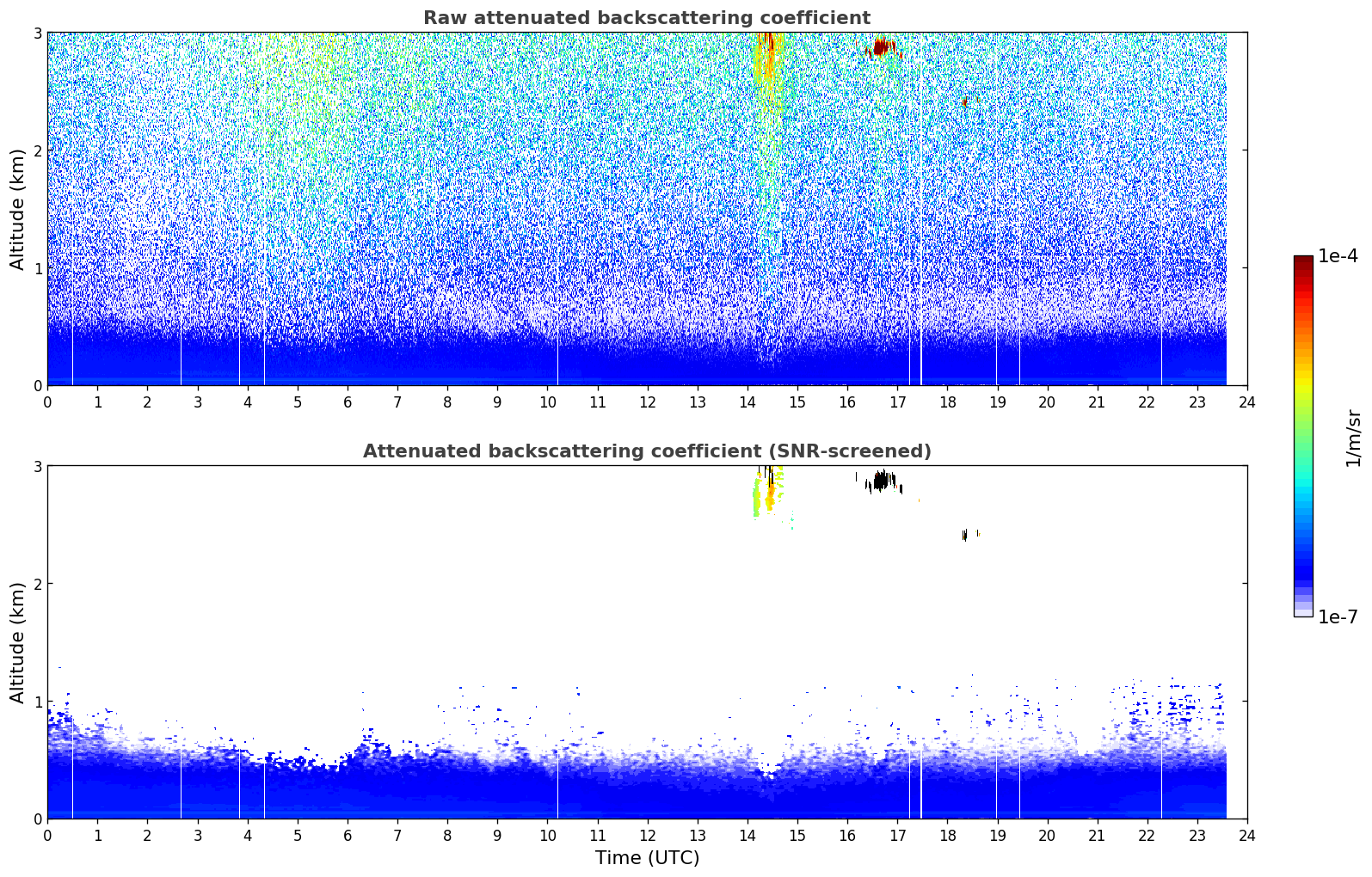Viewport: 1372px width, 877px height.
Task: Click the colorbar's '1e-4' maximum label
Action: coord(1338,256)
